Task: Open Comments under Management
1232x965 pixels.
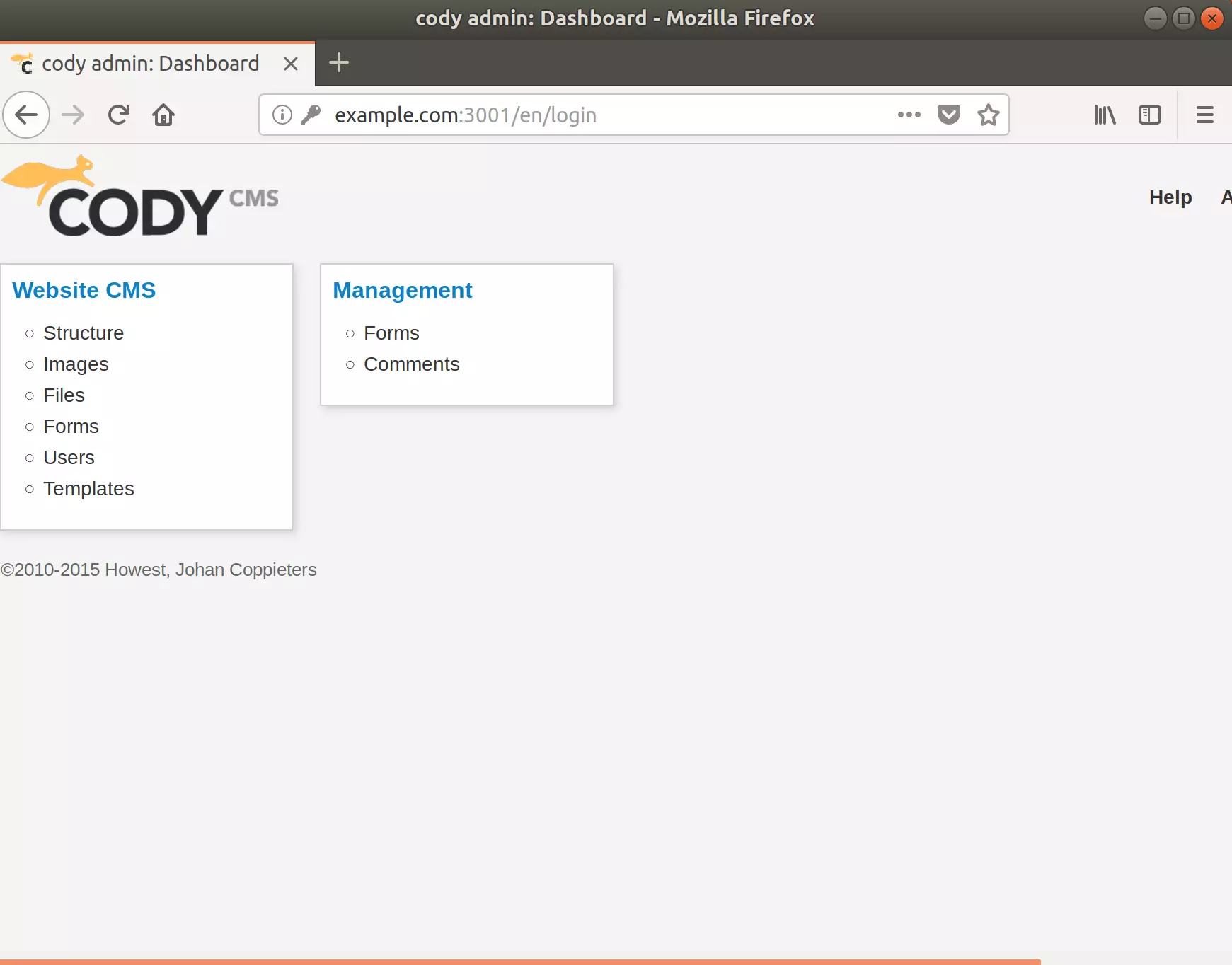Action: tap(412, 364)
